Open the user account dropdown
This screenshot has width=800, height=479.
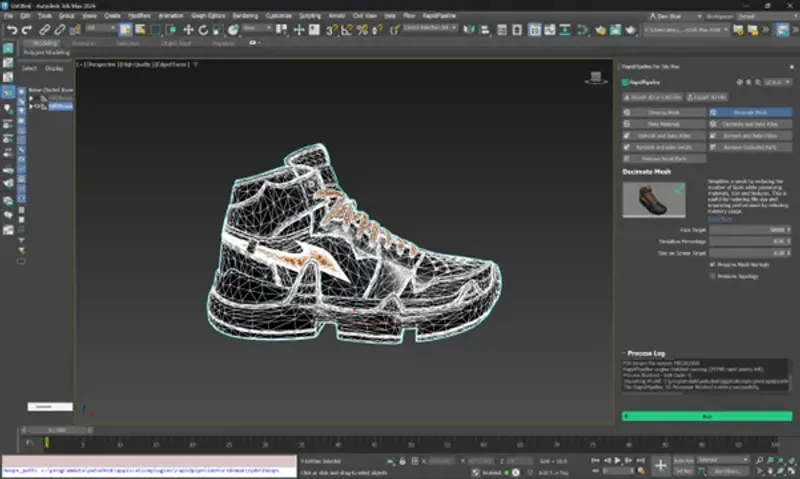pos(676,16)
